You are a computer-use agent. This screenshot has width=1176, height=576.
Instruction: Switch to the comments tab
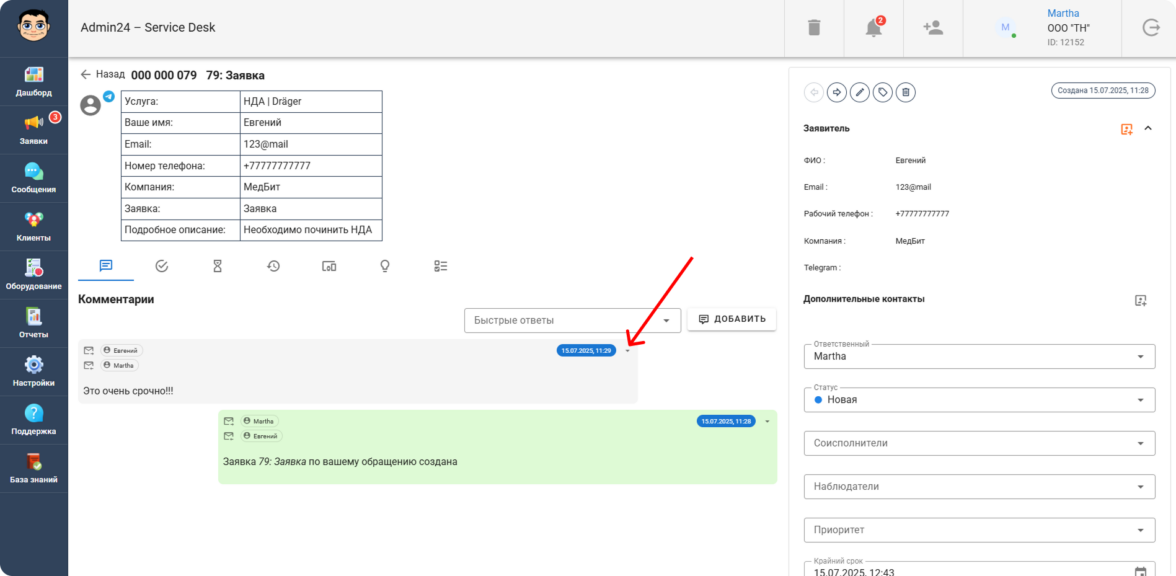coord(106,266)
